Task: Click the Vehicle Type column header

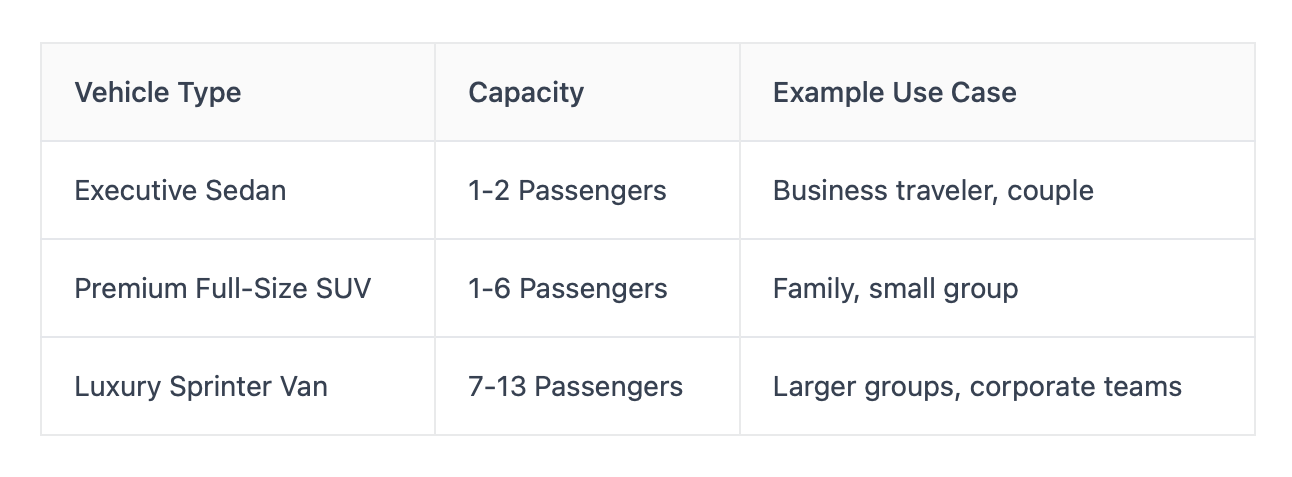Action: (158, 93)
